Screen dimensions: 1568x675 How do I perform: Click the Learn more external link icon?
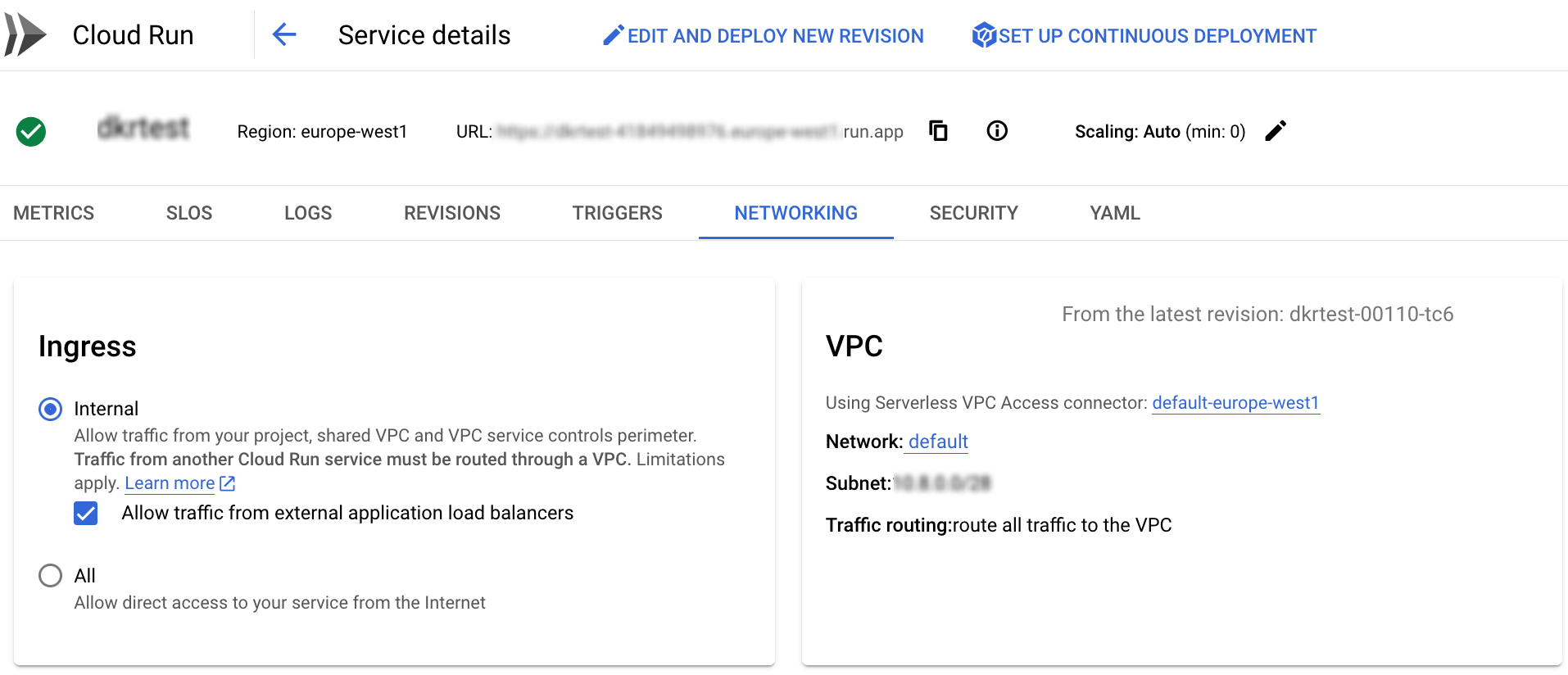[228, 483]
